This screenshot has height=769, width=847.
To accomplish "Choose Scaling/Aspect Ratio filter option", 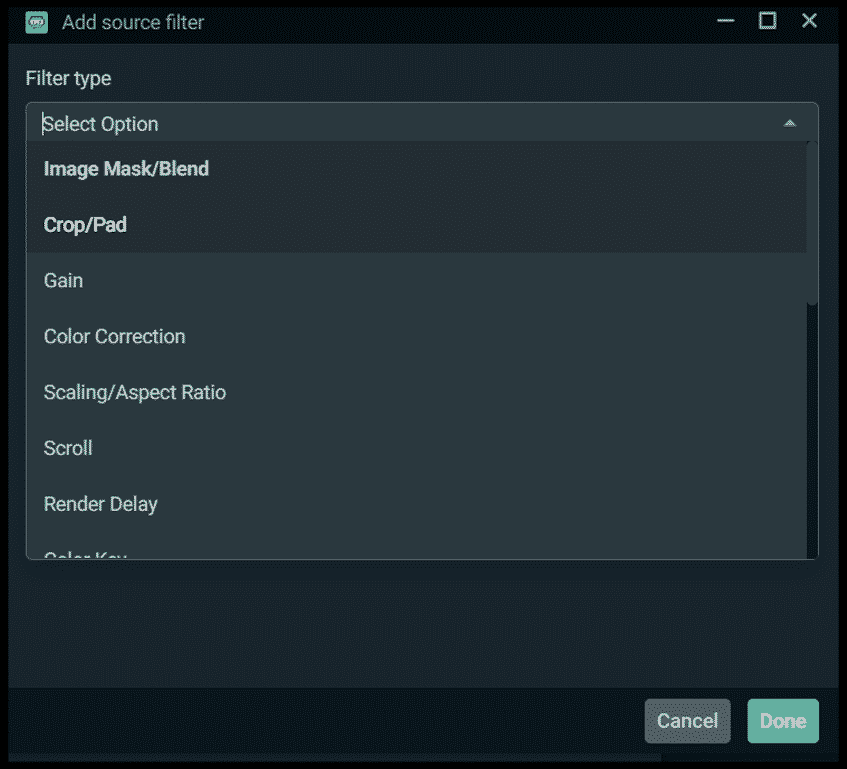I will [x=416, y=393].
